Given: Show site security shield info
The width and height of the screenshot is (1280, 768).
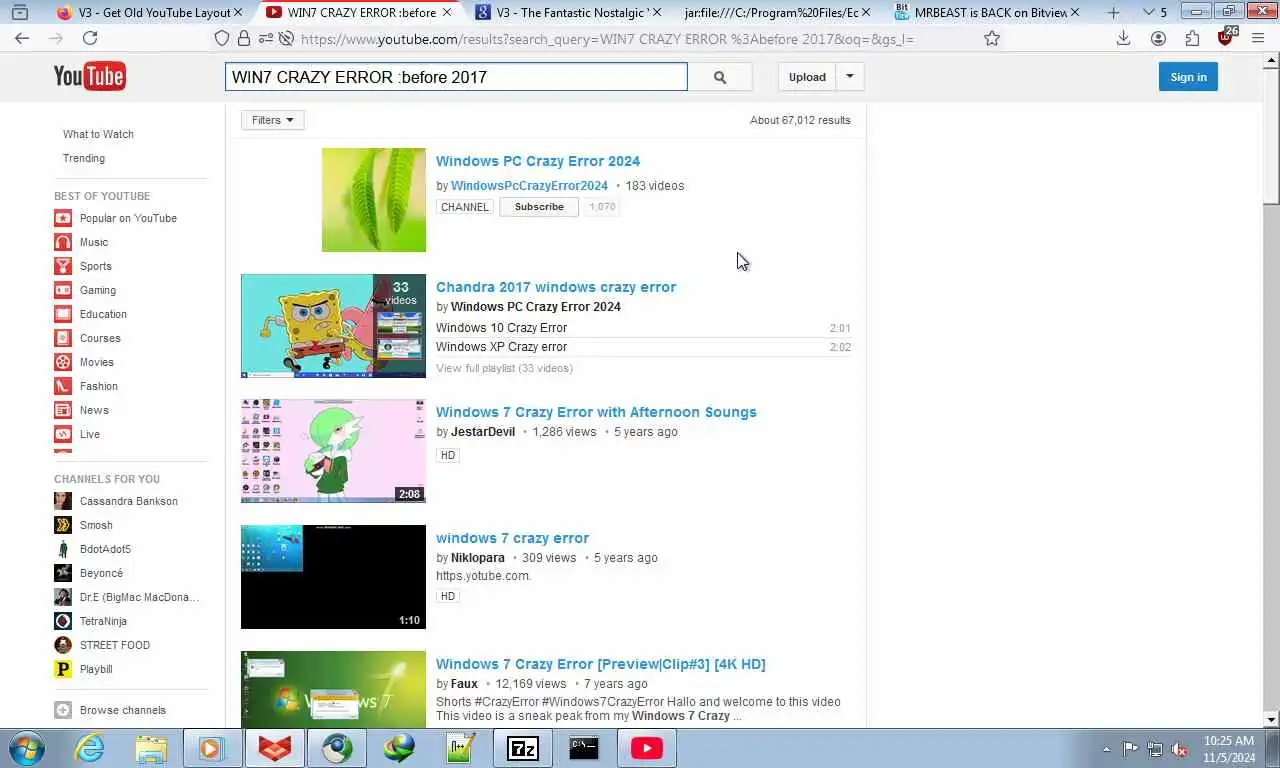Looking at the screenshot, I should pos(222,38).
